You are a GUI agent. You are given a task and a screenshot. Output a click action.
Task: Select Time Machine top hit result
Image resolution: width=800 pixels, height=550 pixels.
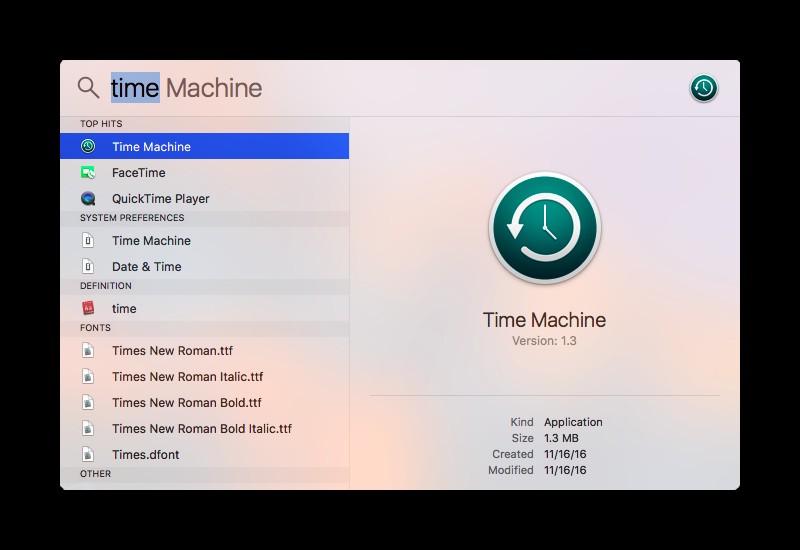(x=205, y=146)
